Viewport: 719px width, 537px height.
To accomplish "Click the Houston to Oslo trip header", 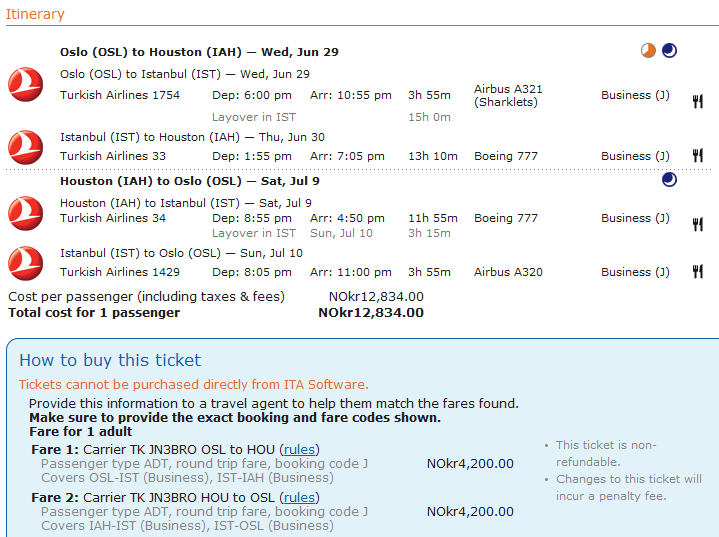I will (175, 181).
